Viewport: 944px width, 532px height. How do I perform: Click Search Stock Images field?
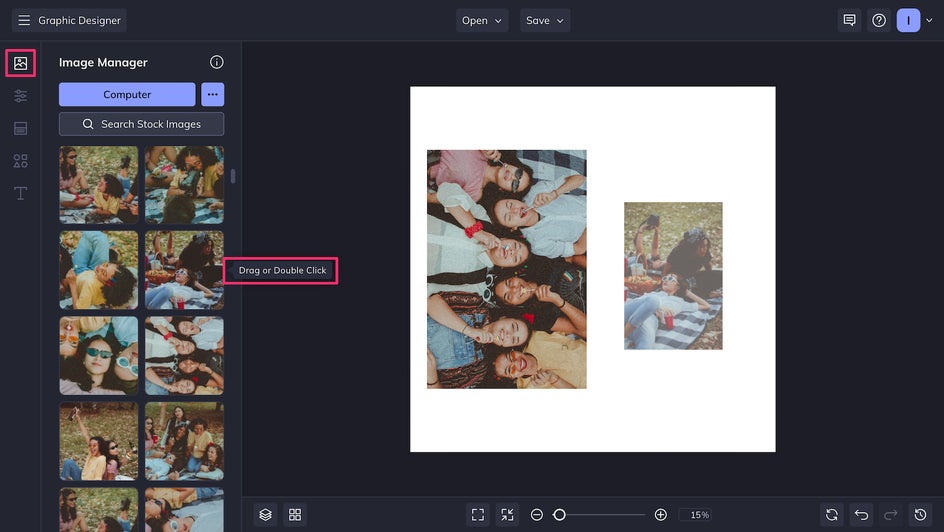(141, 124)
